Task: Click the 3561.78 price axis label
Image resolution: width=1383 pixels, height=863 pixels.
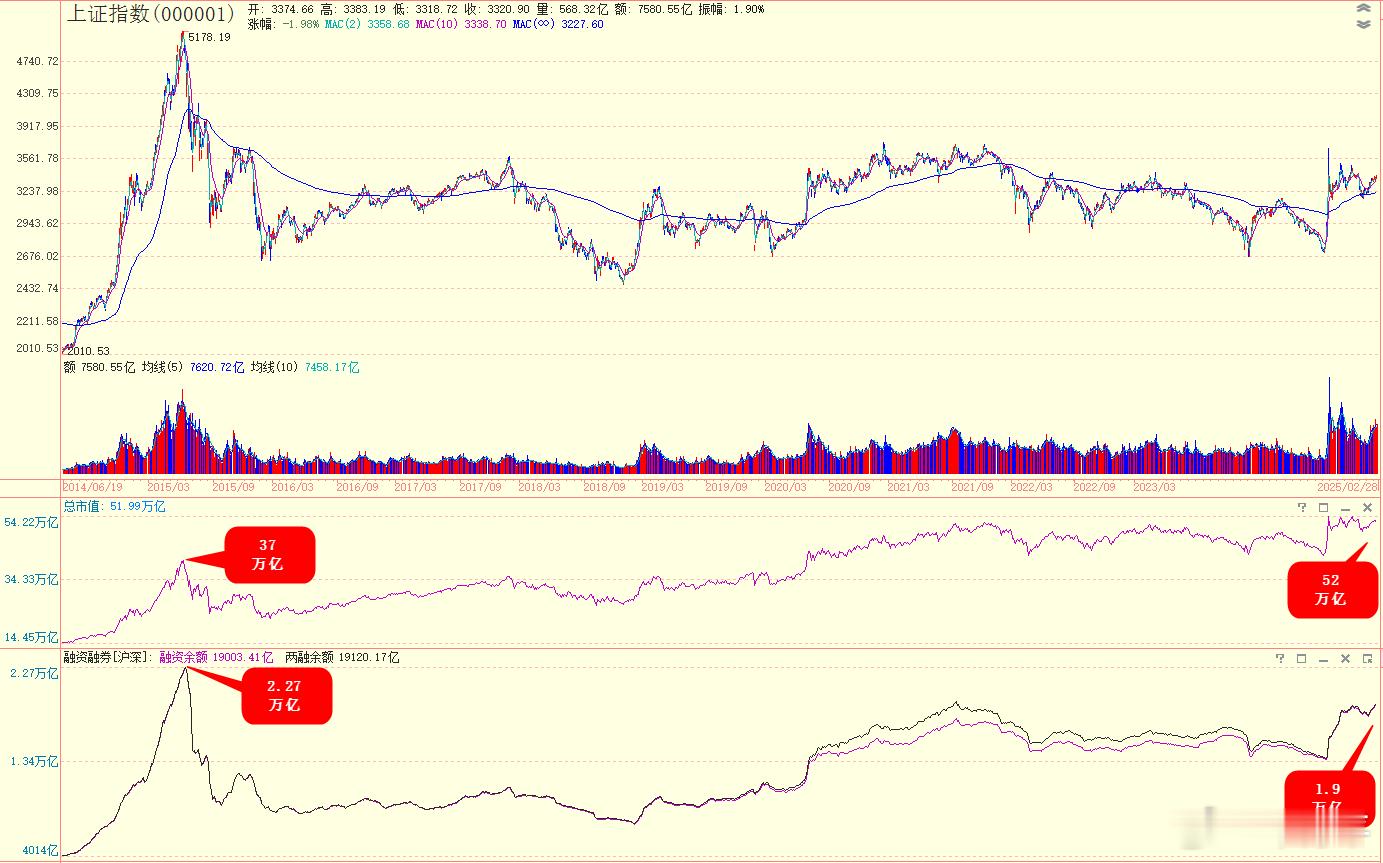Action: (x=37, y=158)
